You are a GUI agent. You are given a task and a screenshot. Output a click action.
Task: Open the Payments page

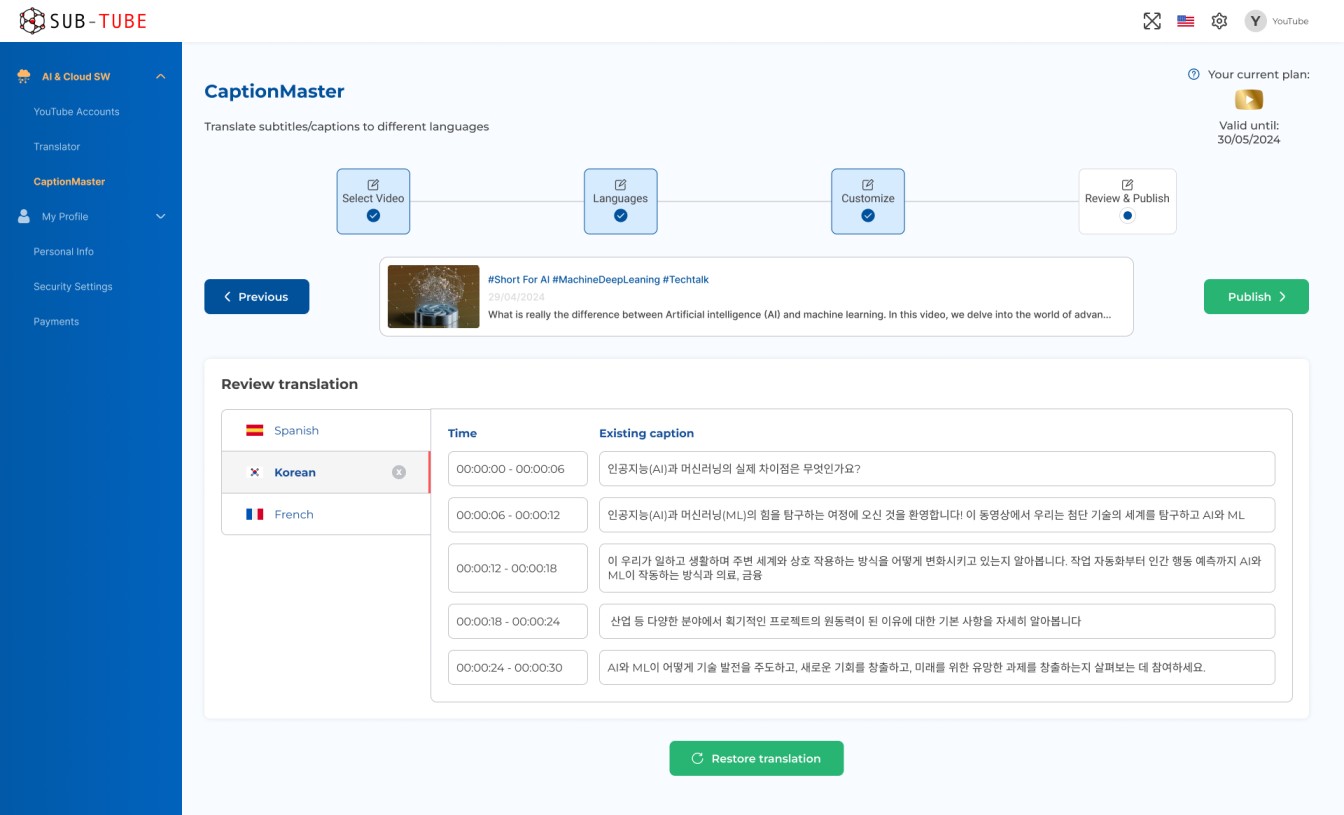coord(56,322)
